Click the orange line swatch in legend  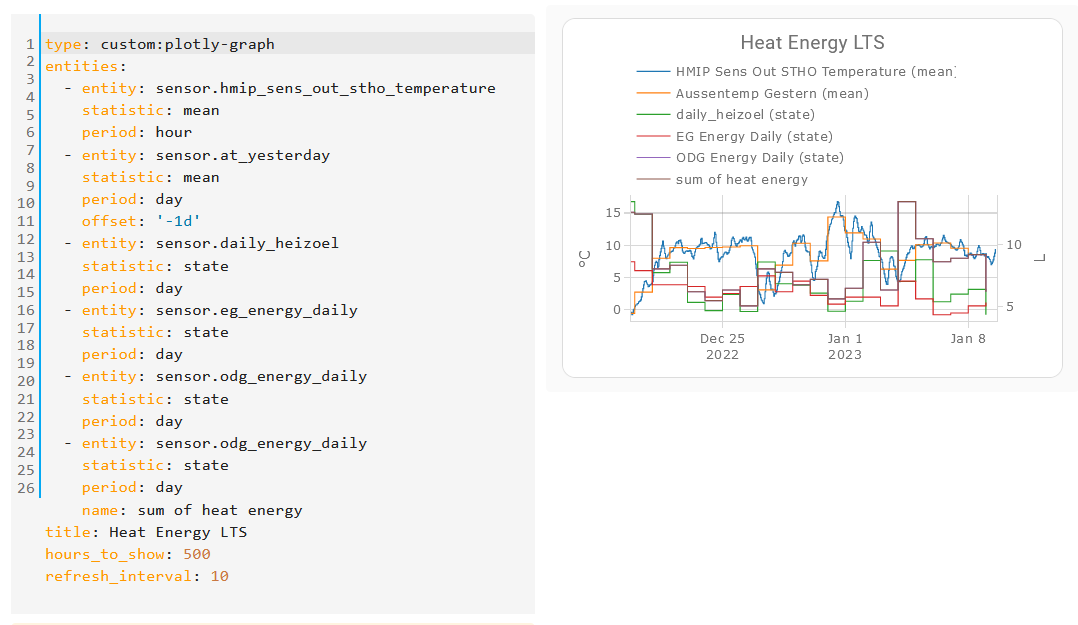point(653,94)
